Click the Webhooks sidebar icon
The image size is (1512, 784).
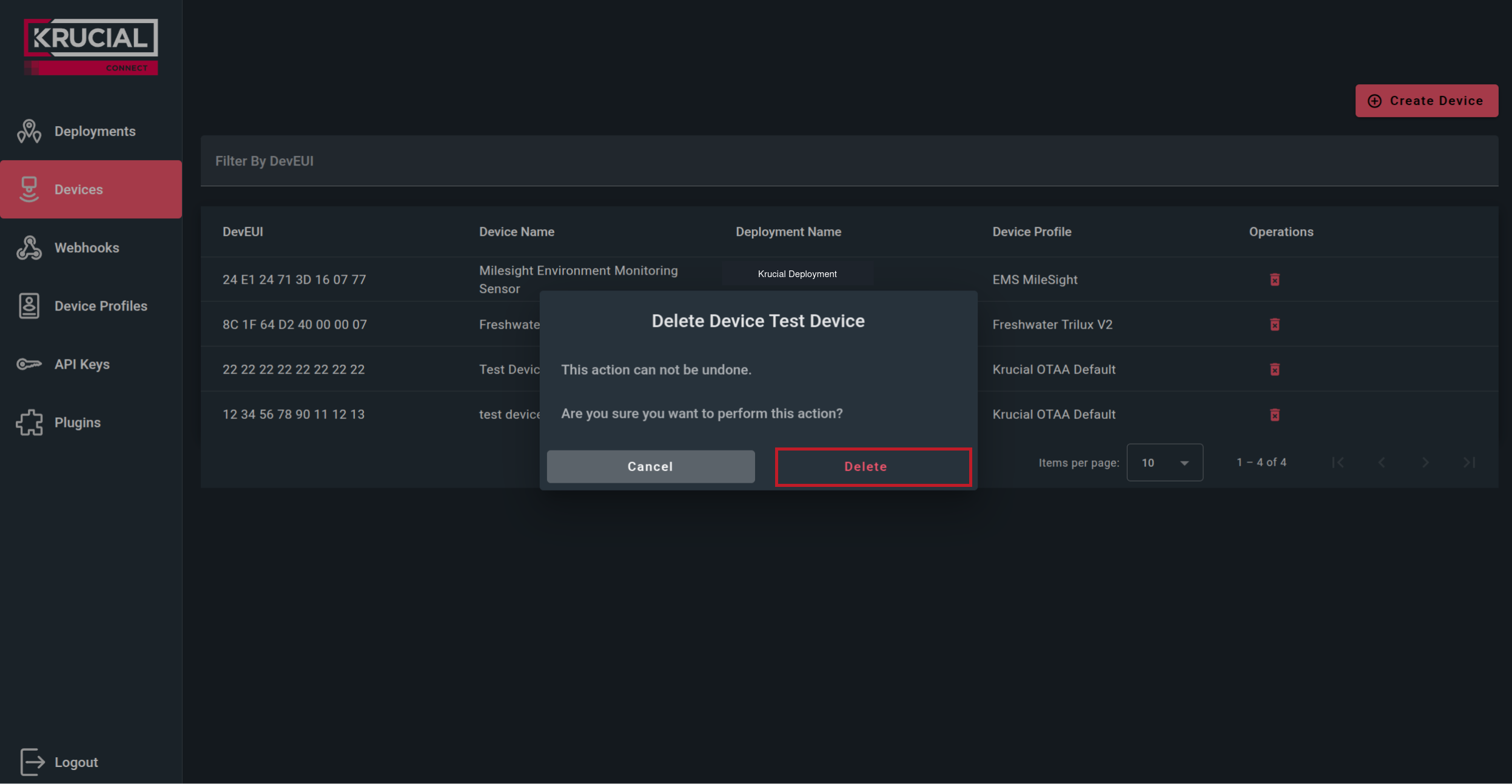pyautogui.click(x=29, y=247)
